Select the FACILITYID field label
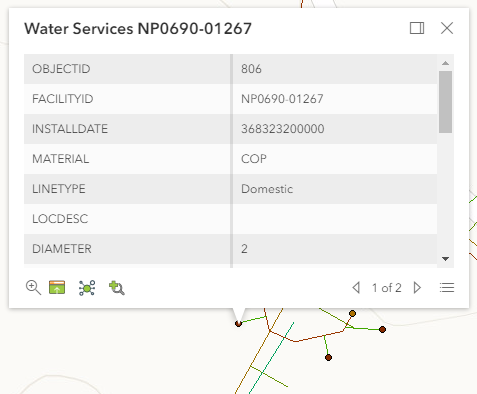This screenshot has height=394, width=477. click(x=63, y=99)
